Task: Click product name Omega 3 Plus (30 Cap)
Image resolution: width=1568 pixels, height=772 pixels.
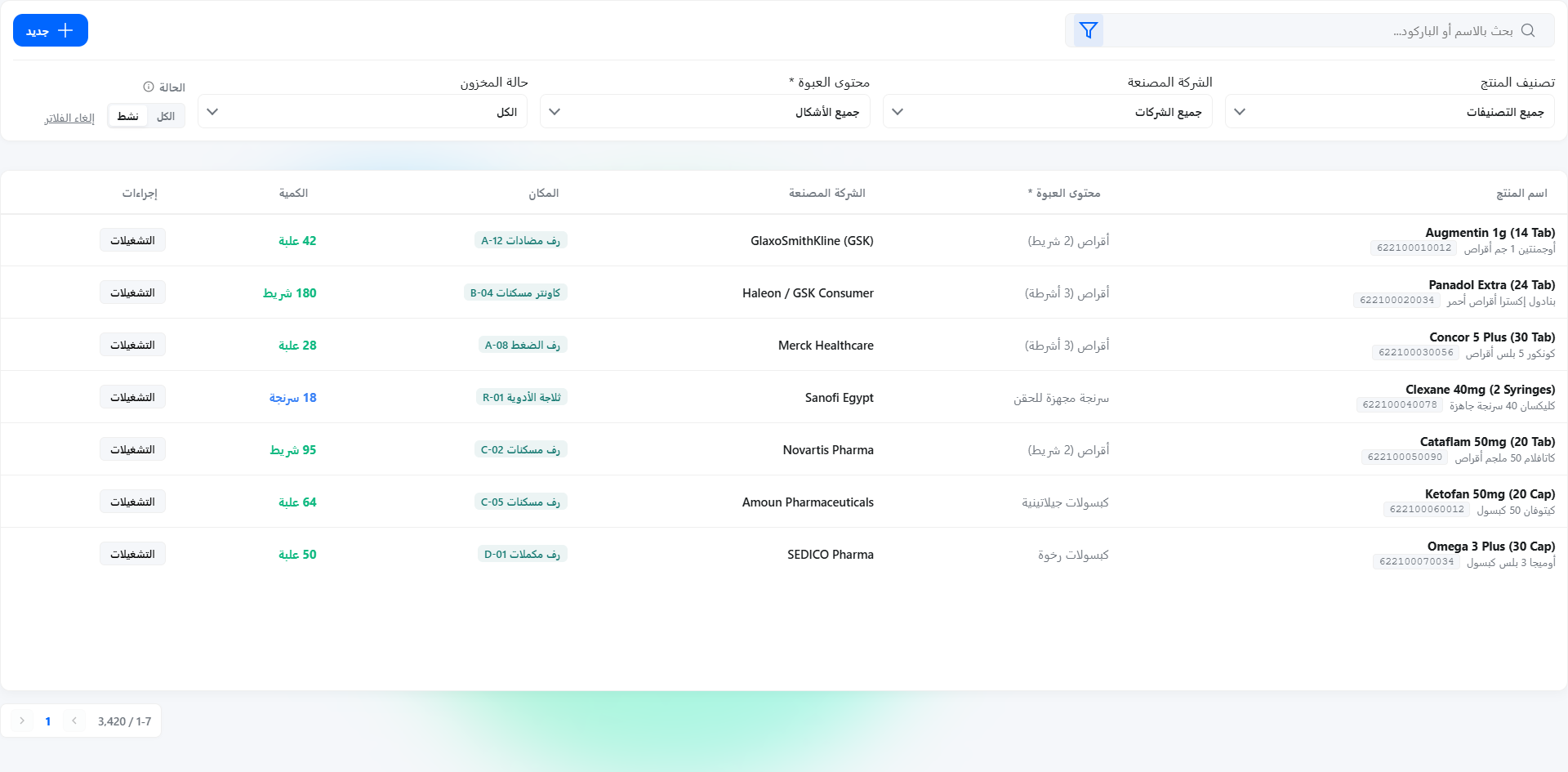Action: click(1491, 547)
